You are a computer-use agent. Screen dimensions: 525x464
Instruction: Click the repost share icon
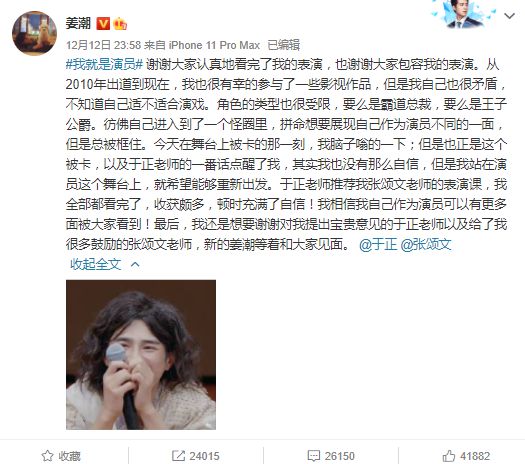point(178,456)
